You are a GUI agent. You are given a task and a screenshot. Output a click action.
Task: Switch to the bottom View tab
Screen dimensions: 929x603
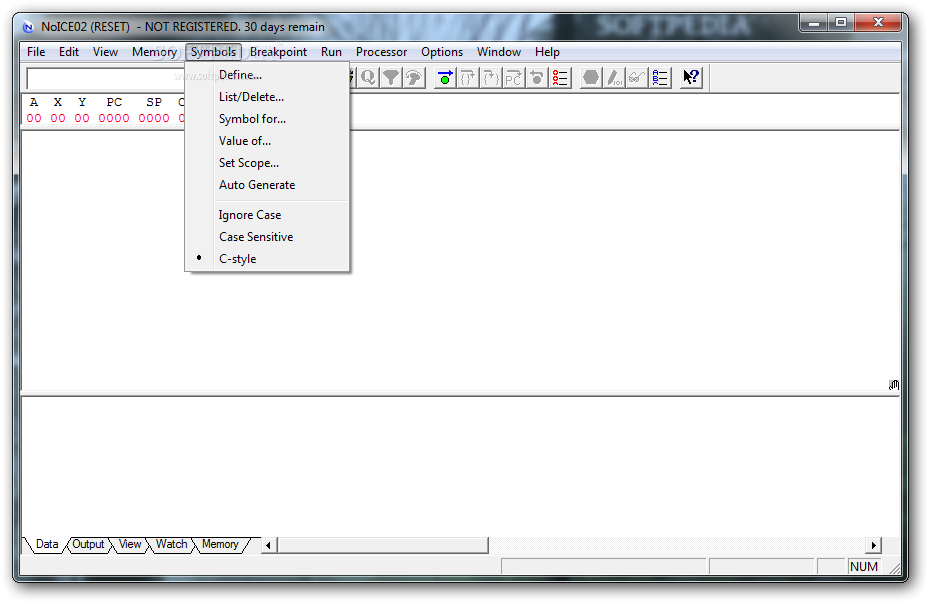pyautogui.click(x=130, y=544)
